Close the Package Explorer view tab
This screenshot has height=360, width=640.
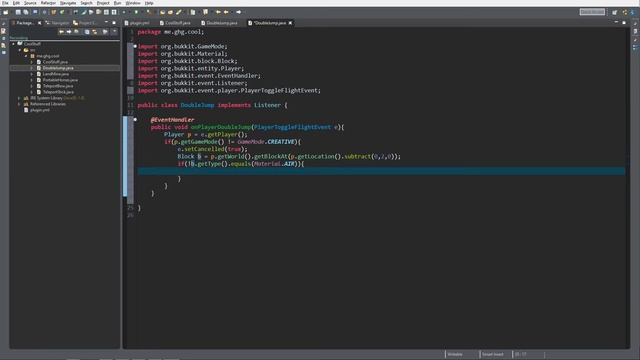click(x=40, y=23)
